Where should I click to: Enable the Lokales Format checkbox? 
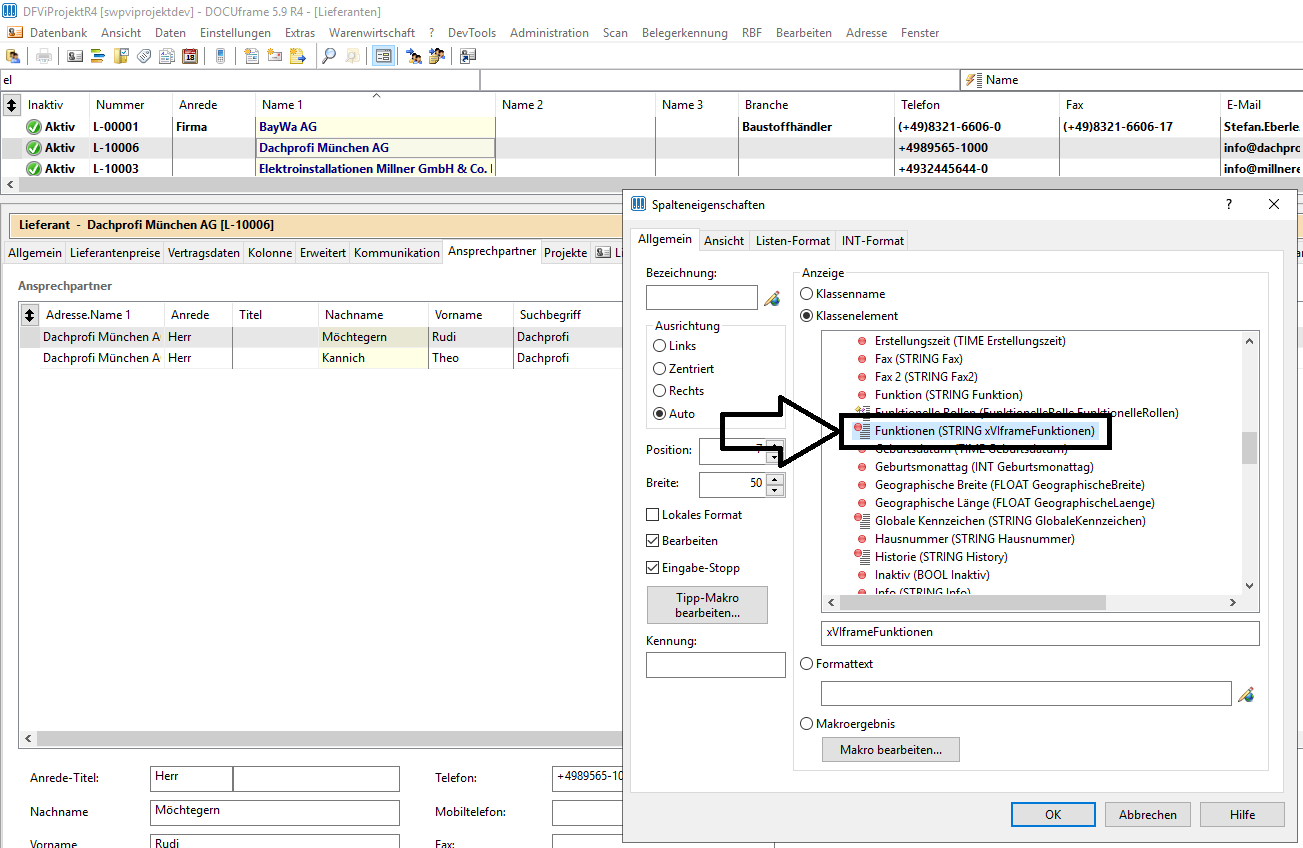coord(653,515)
